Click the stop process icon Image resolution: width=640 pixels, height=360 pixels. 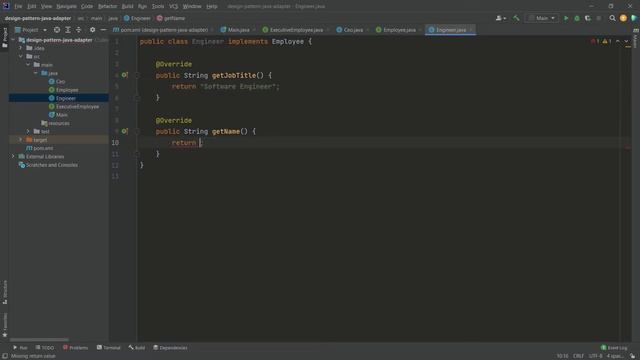pyautogui.click(x=599, y=18)
